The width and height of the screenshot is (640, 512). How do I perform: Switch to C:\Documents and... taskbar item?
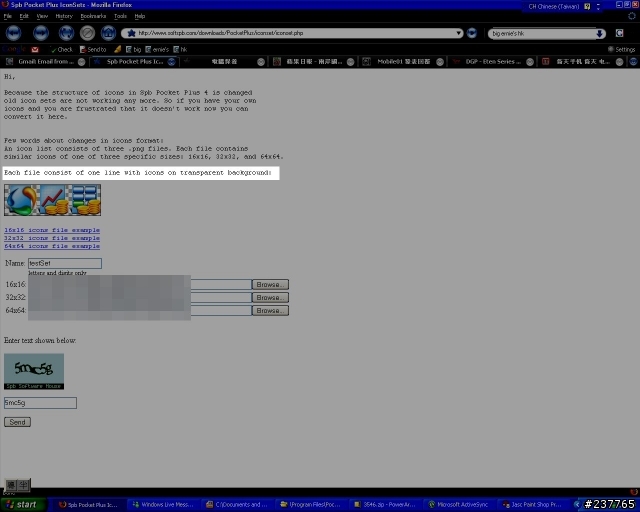[238, 505]
